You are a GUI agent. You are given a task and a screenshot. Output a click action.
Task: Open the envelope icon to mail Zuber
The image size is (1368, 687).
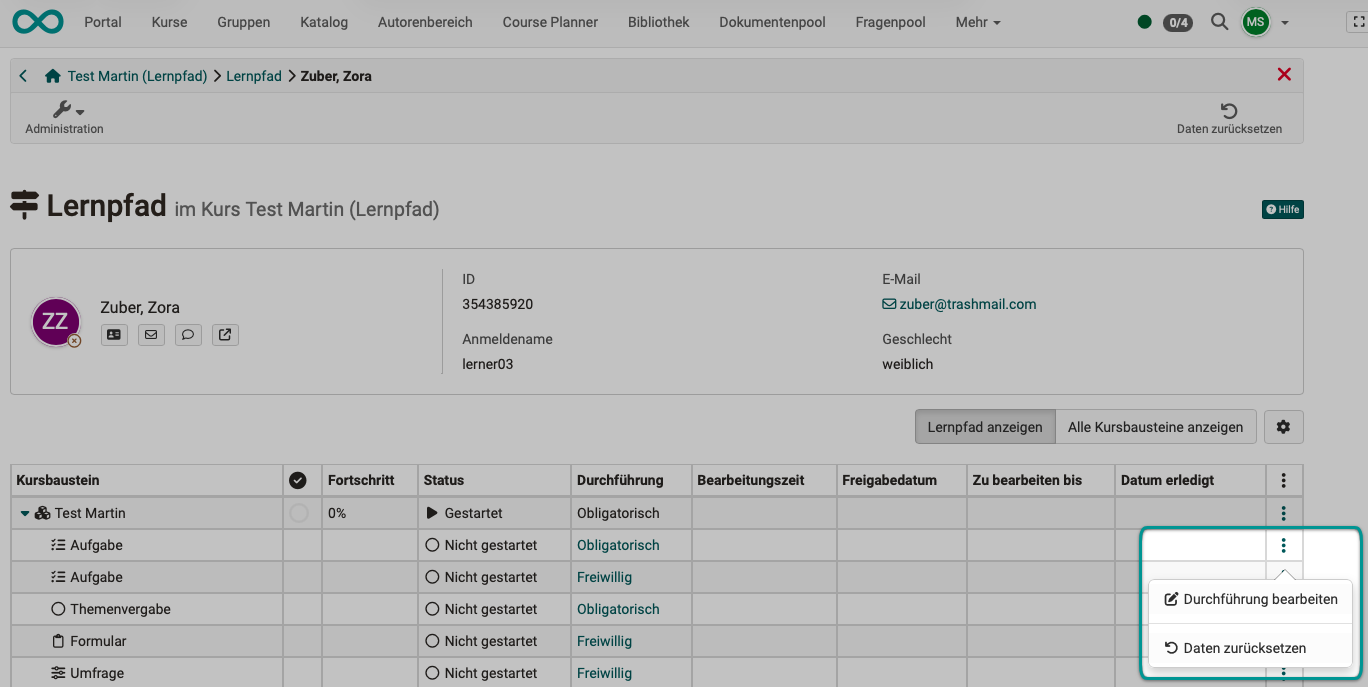click(151, 334)
